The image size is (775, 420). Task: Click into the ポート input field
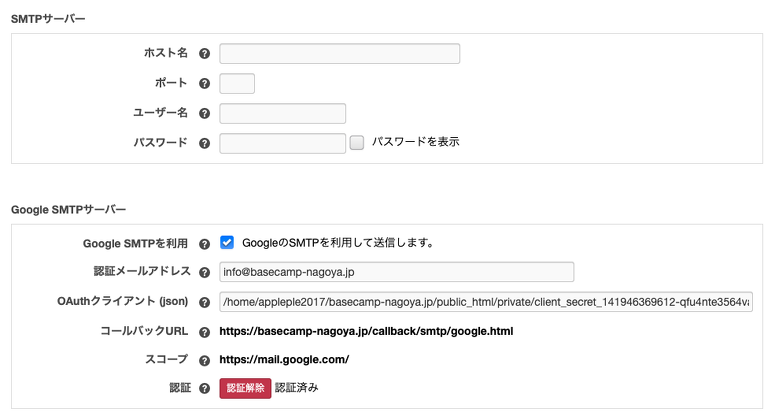click(237, 84)
